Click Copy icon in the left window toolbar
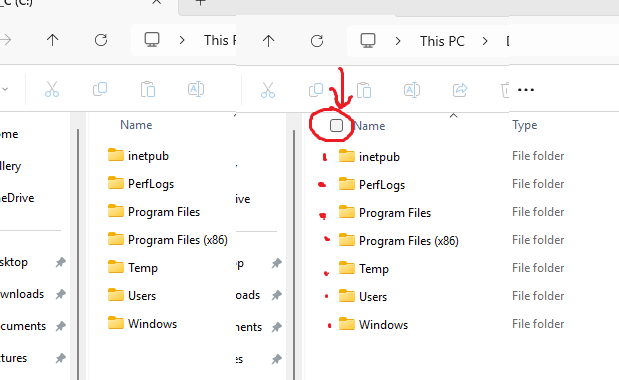The height and width of the screenshot is (380, 619). click(100, 89)
